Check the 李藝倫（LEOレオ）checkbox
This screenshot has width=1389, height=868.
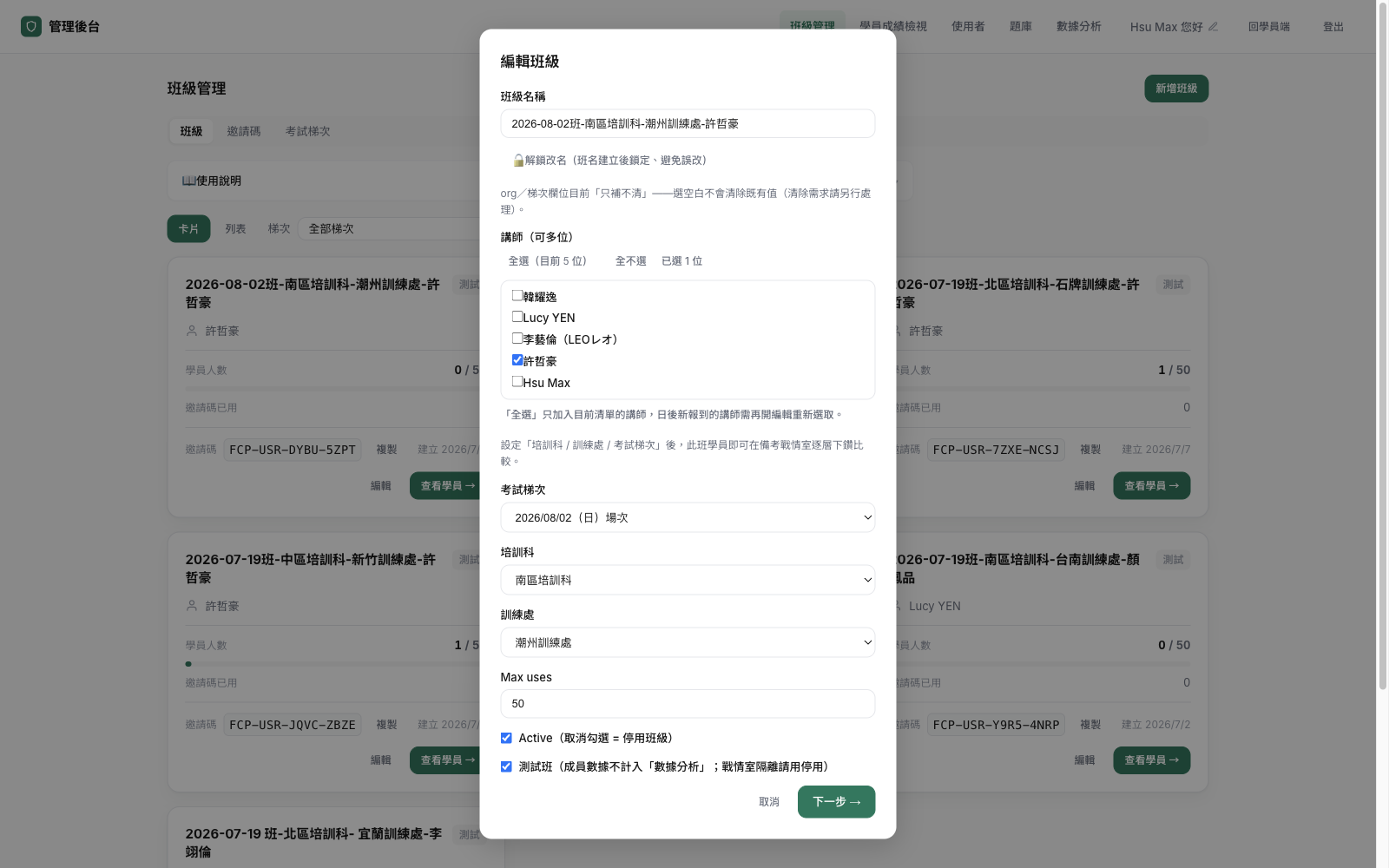point(517,339)
